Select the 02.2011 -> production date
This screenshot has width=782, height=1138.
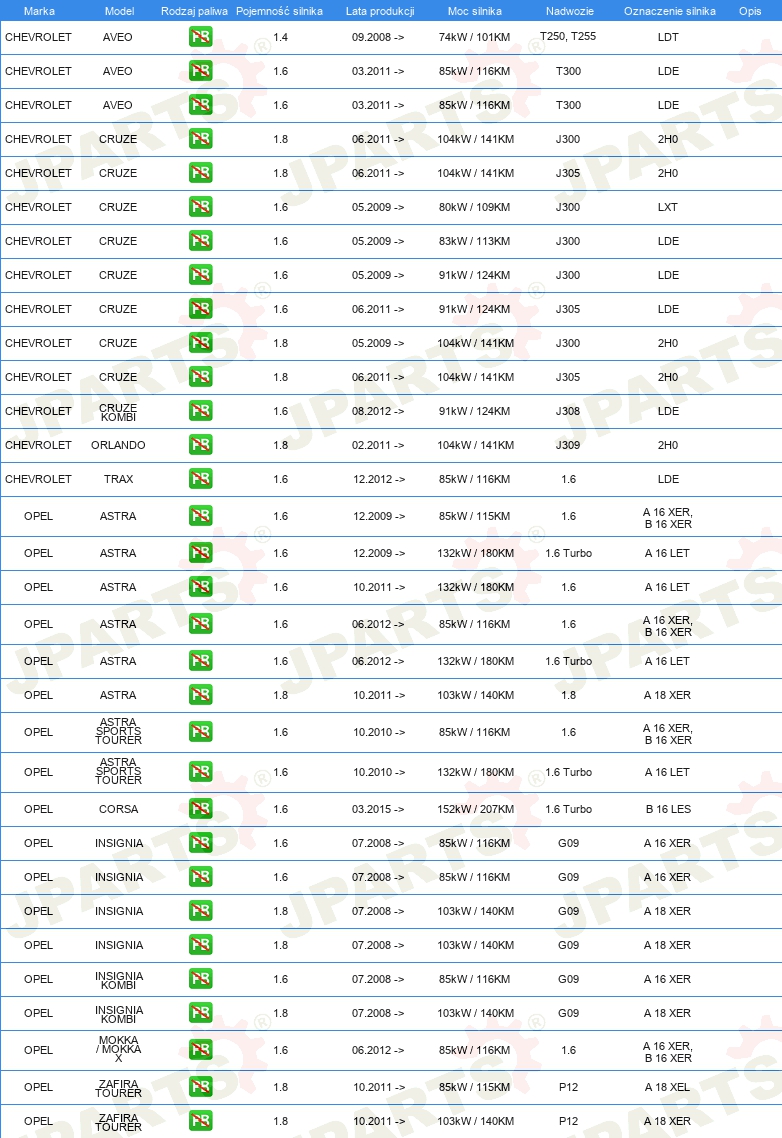[378, 445]
